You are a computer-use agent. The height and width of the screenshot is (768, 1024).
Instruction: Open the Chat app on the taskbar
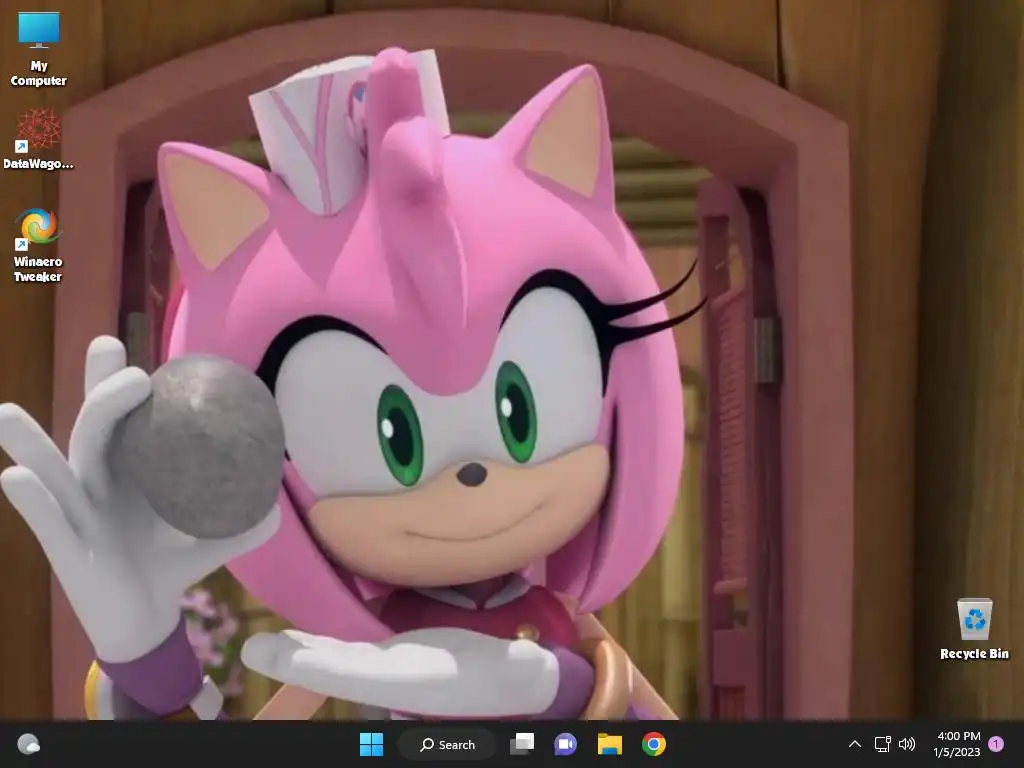click(566, 744)
